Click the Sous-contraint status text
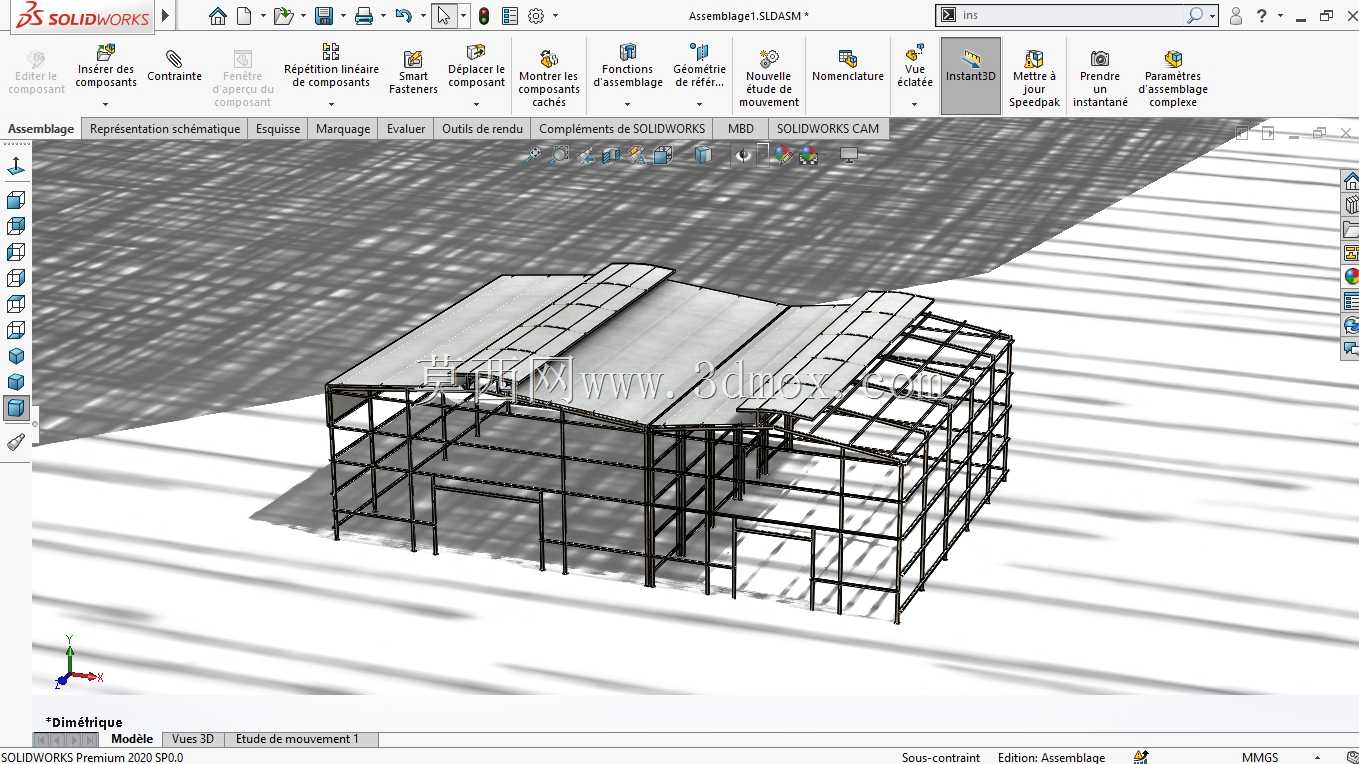1359x764 pixels. (941, 757)
